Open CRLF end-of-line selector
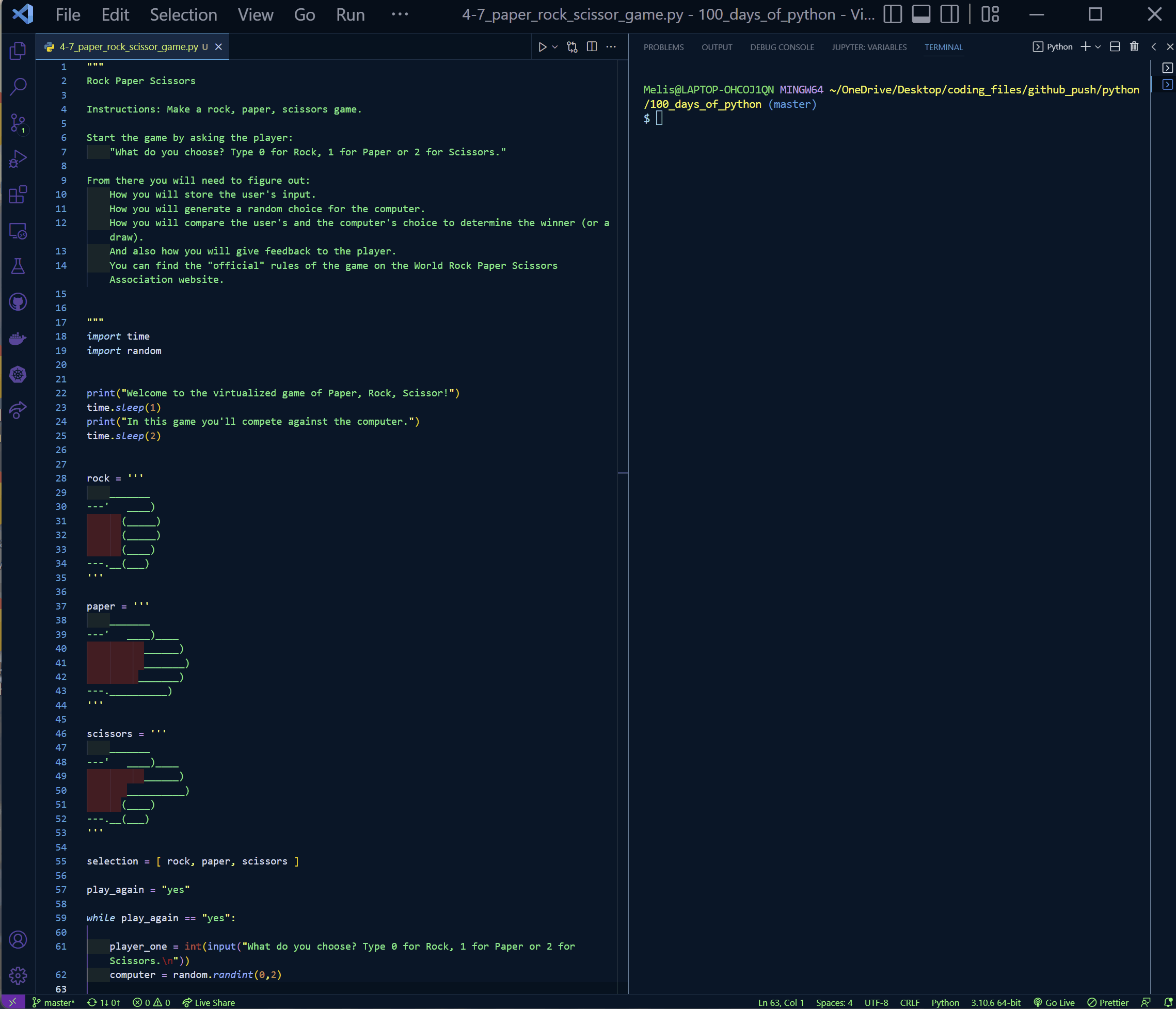The width and height of the screenshot is (1176, 1009). click(x=910, y=1002)
